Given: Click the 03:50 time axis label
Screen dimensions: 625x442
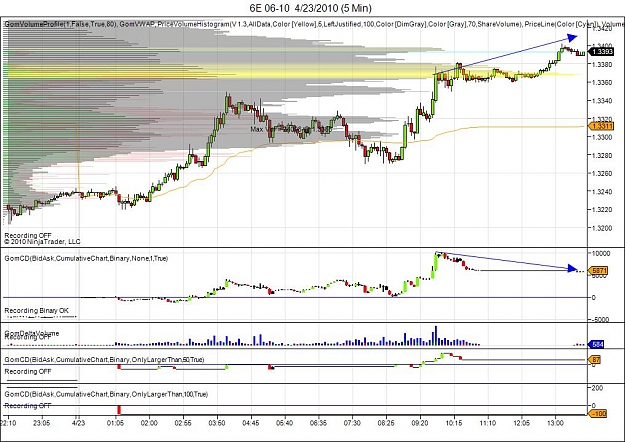Looking at the screenshot, I should (x=217, y=423).
